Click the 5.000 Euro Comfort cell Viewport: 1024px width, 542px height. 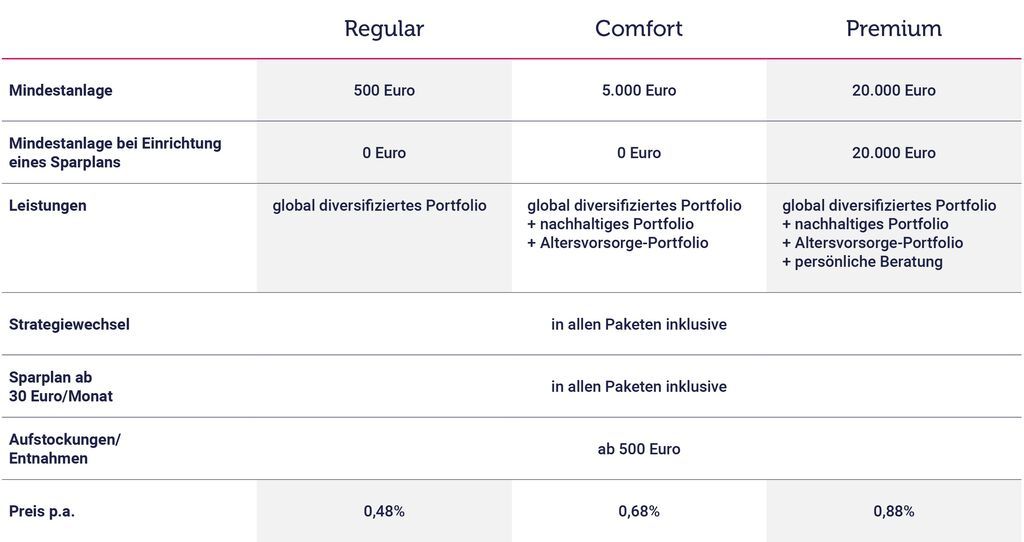[639, 90]
